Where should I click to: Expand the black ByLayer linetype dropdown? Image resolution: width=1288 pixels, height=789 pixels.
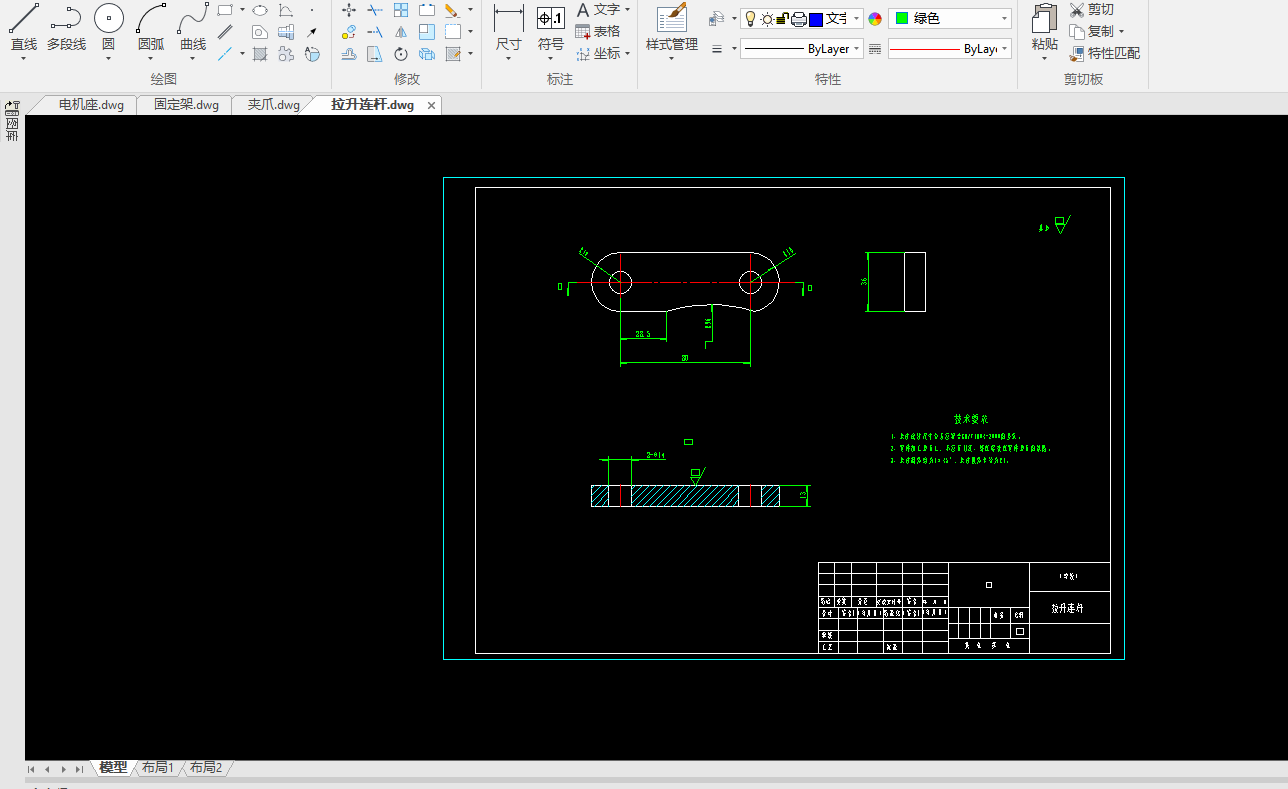tap(801, 49)
